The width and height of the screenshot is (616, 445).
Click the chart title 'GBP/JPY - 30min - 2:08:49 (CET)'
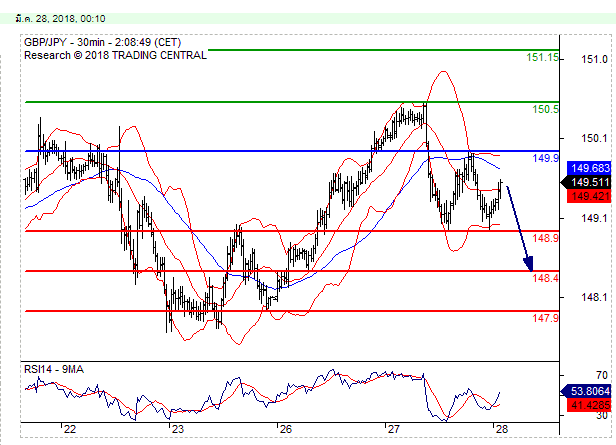103,42
